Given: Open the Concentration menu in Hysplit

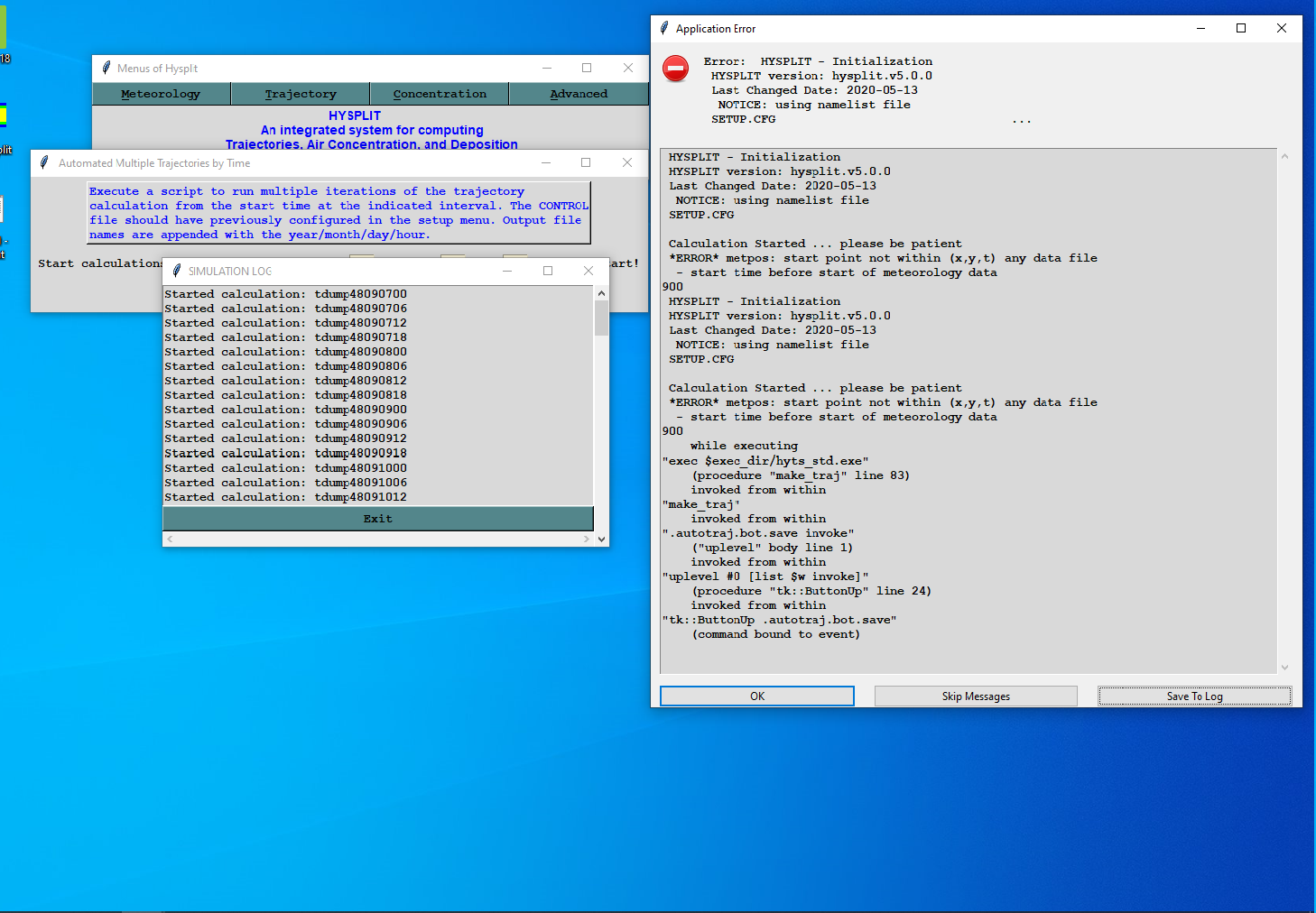Looking at the screenshot, I should tap(440, 94).
